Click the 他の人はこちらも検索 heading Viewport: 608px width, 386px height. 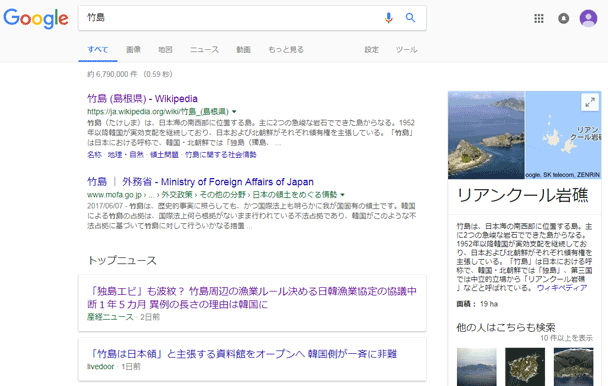pyautogui.click(x=506, y=327)
